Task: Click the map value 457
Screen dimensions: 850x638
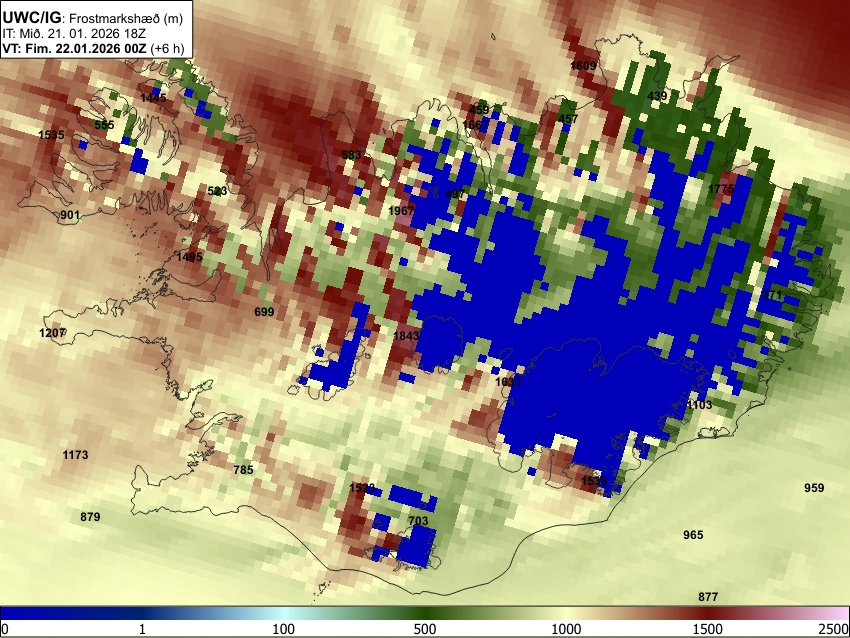Action: (x=568, y=119)
